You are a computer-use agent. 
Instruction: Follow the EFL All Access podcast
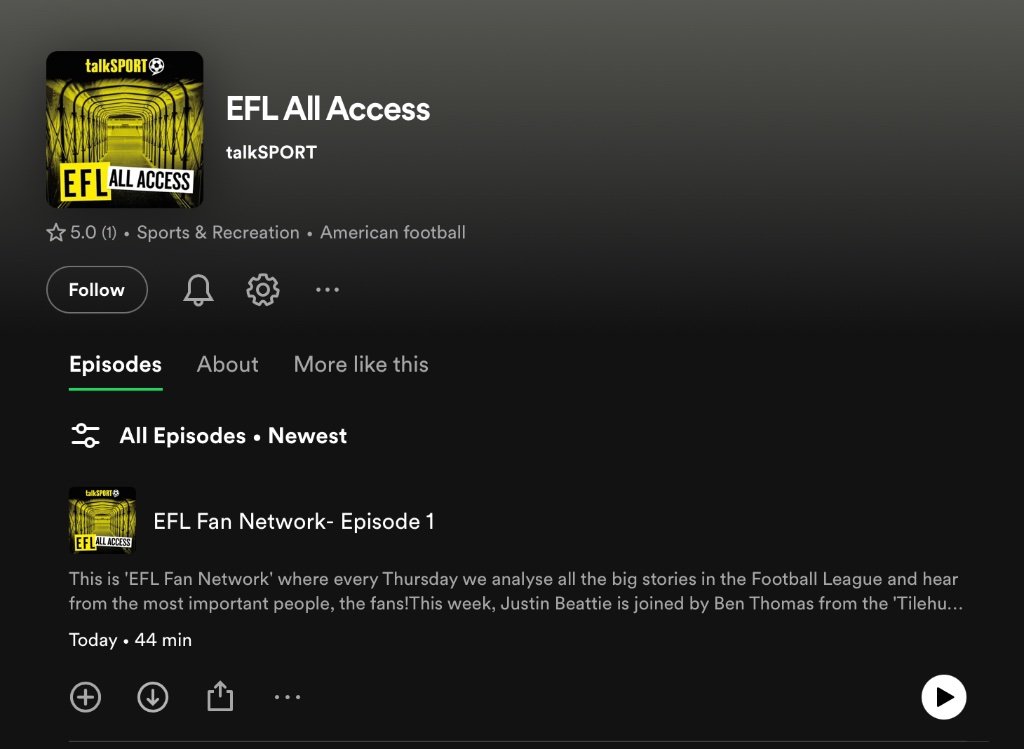pos(97,289)
